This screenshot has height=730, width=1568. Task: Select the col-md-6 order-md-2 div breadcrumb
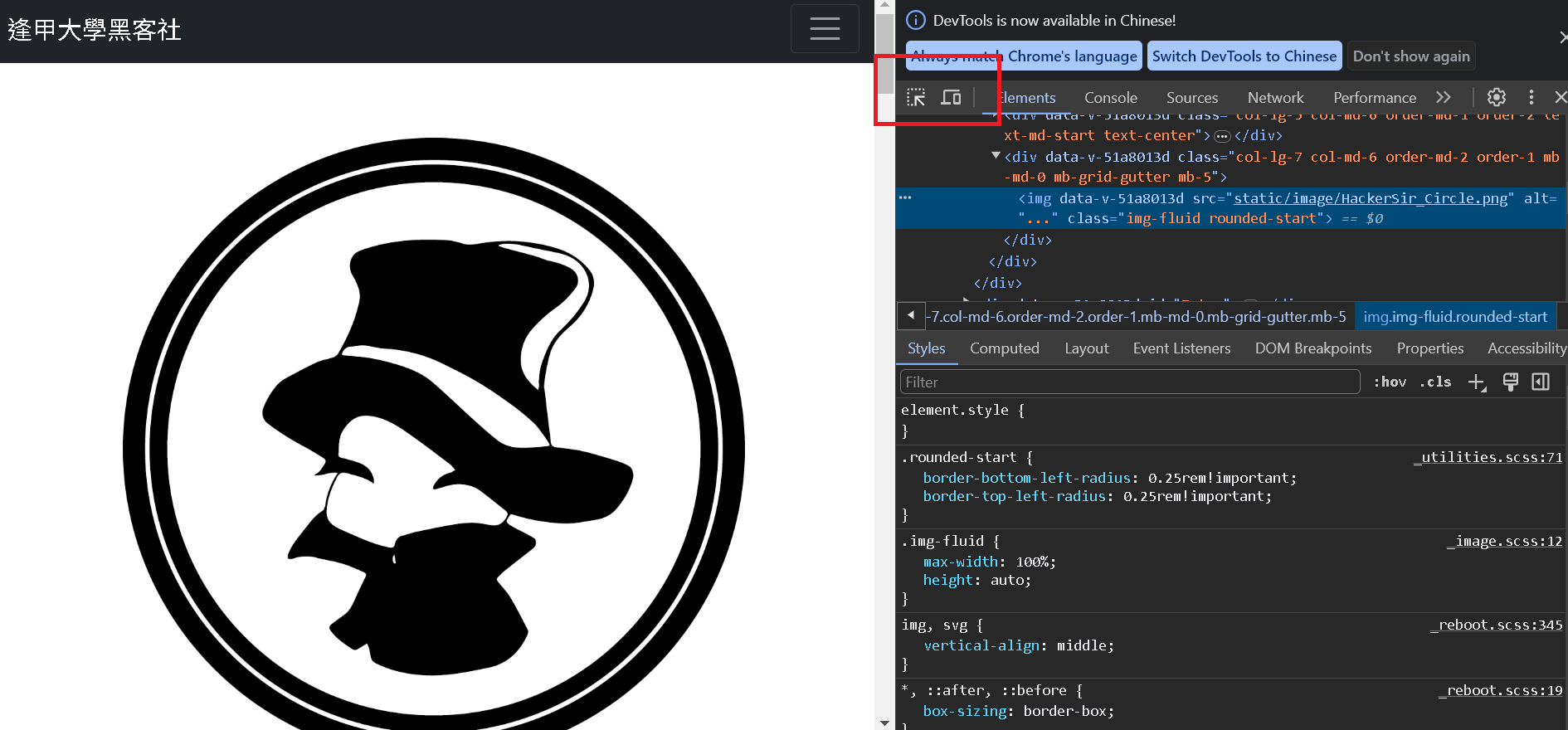[1135, 317]
